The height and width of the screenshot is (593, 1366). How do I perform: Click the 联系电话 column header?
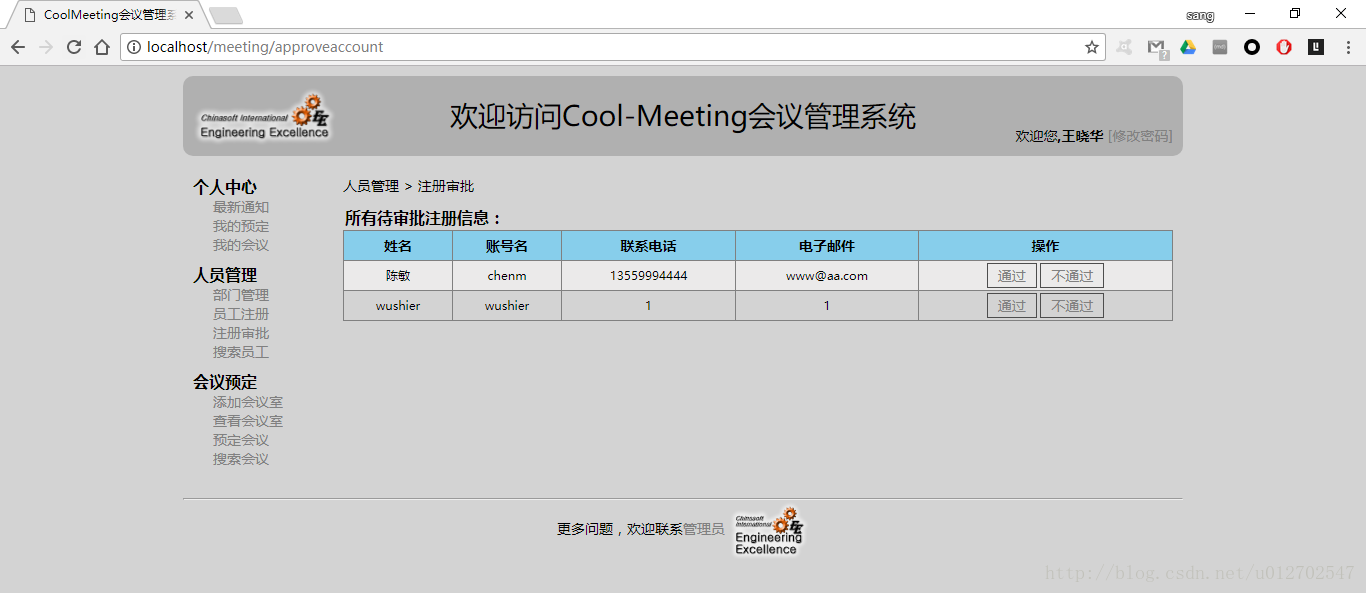tap(648, 246)
